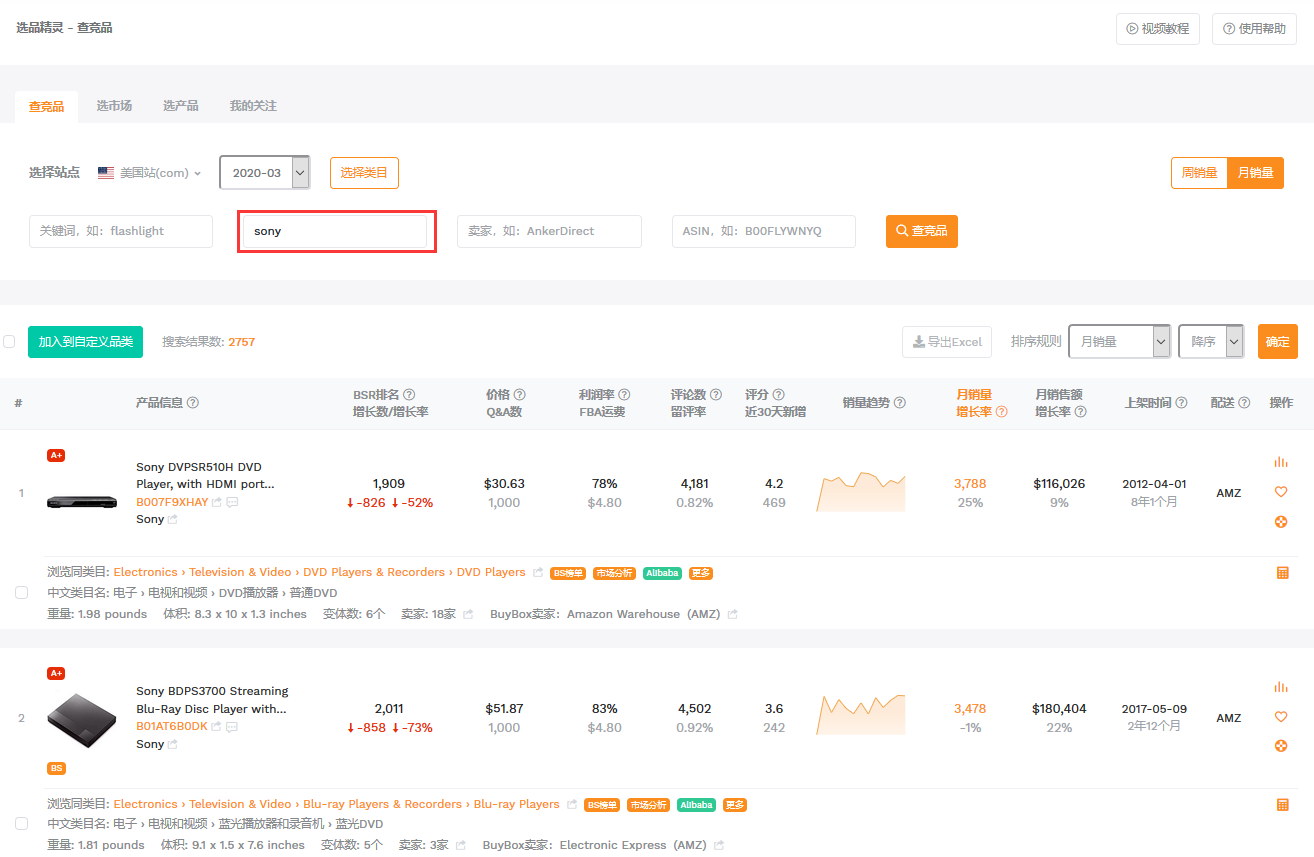Open external link beside DVD Players category path
The width and height of the screenshot is (1314, 857).
point(538,573)
